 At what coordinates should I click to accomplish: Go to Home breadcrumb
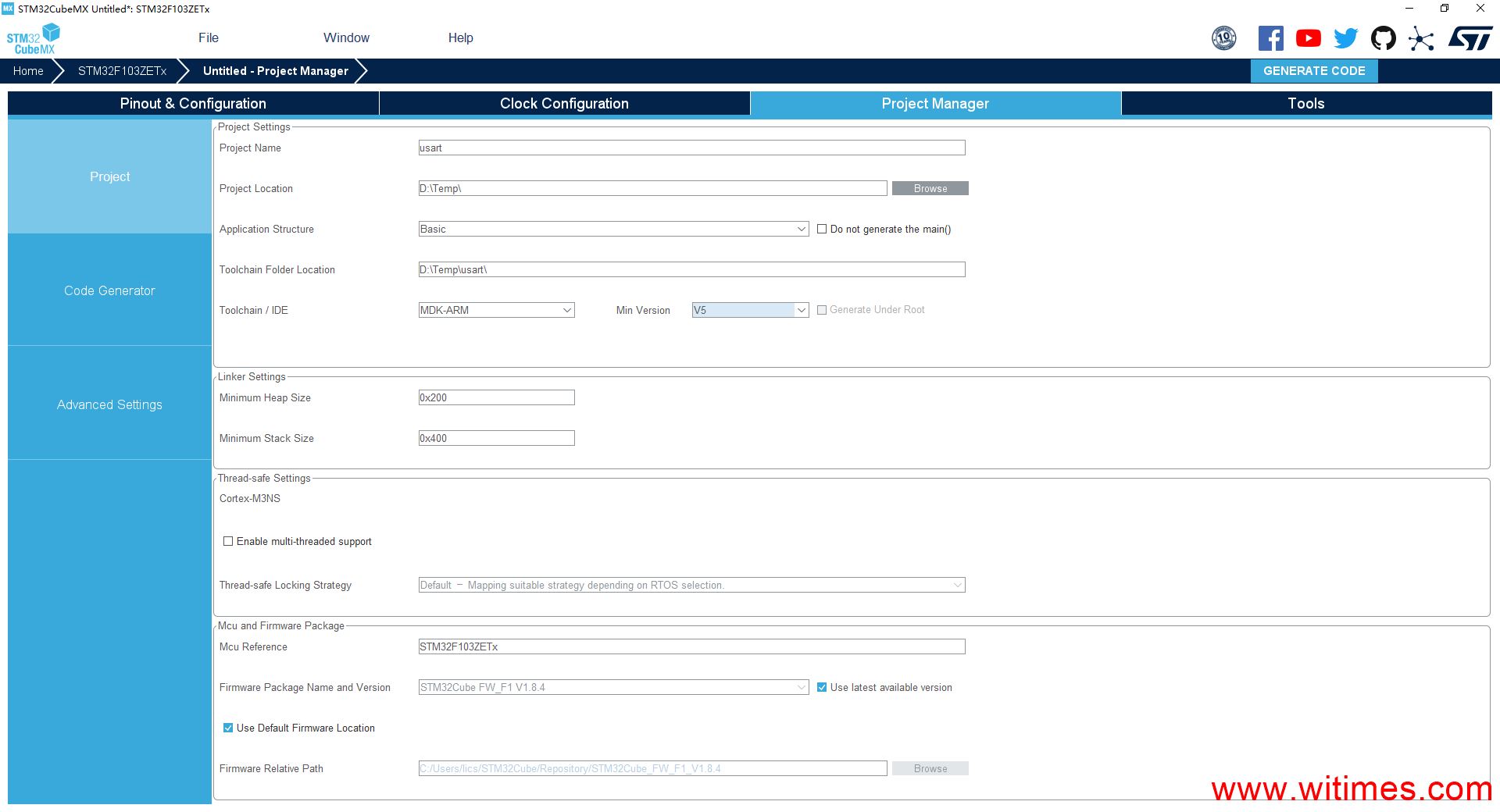(x=28, y=71)
